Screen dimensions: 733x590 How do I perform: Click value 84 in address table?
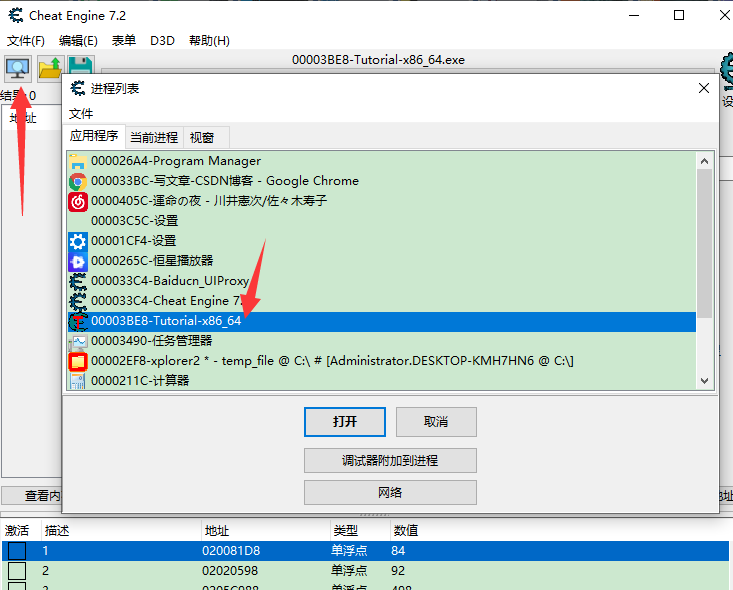click(x=398, y=551)
